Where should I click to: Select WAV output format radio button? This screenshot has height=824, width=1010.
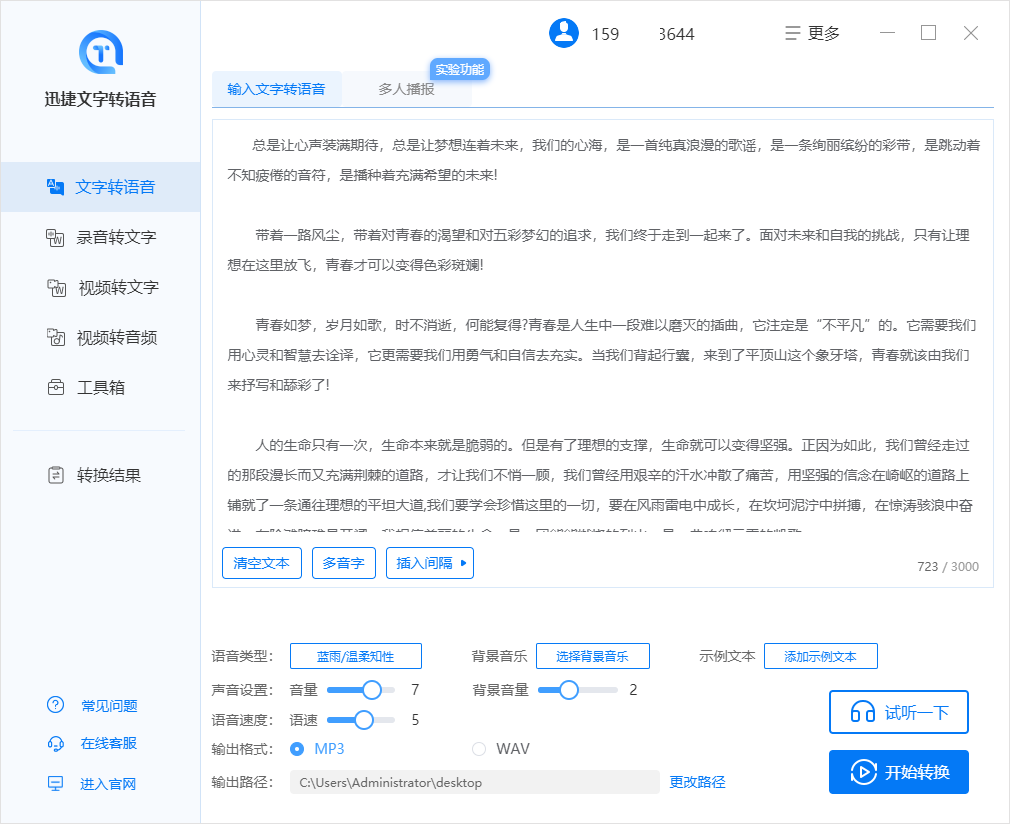point(479,748)
